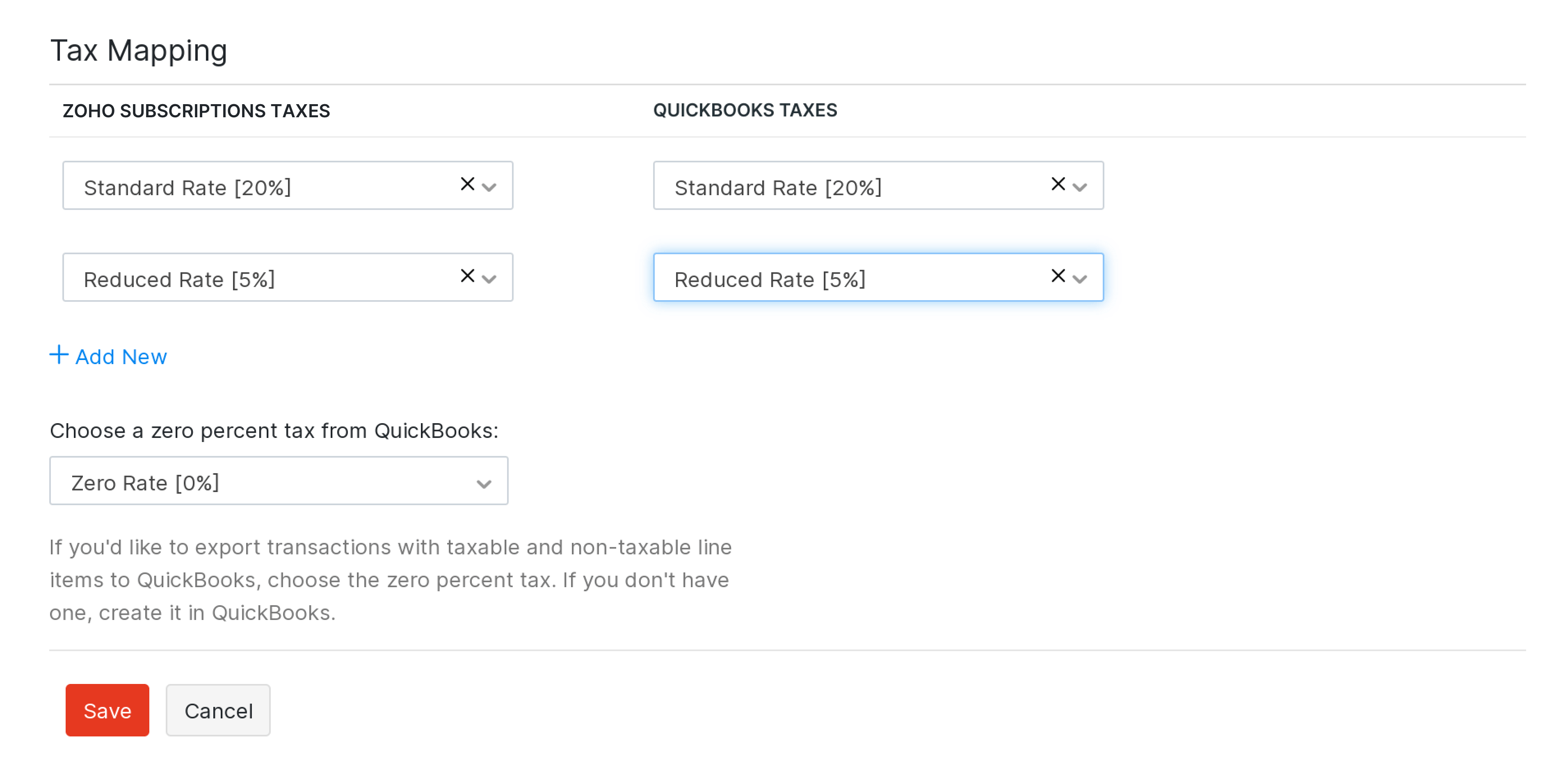Click the focused QuickBooks Reduced Rate [5%] field
This screenshot has height=784, width=1554.
[x=845, y=278]
